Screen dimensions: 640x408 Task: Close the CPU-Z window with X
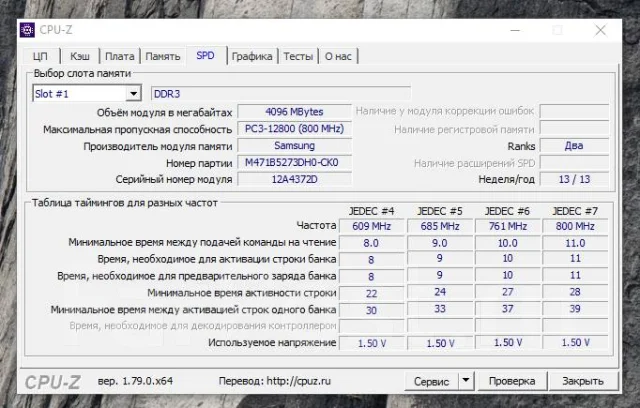tap(600, 30)
